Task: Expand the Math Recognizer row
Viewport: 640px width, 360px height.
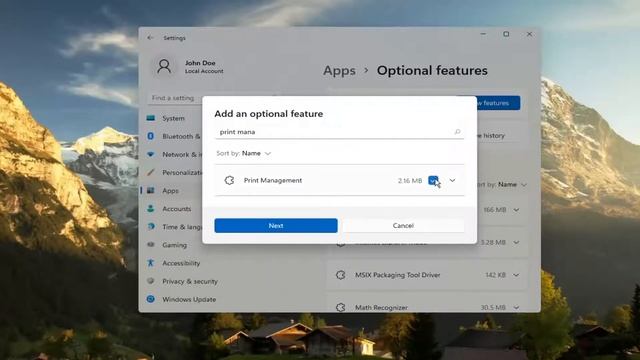Action: (x=516, y=307)
